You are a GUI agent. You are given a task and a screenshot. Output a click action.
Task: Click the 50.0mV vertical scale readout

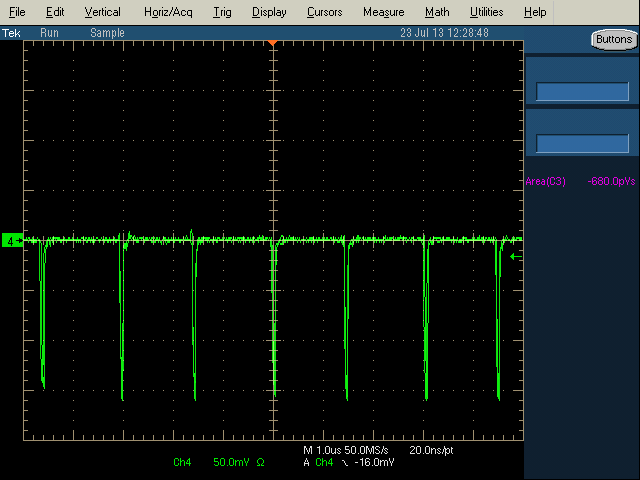(231, 462)
